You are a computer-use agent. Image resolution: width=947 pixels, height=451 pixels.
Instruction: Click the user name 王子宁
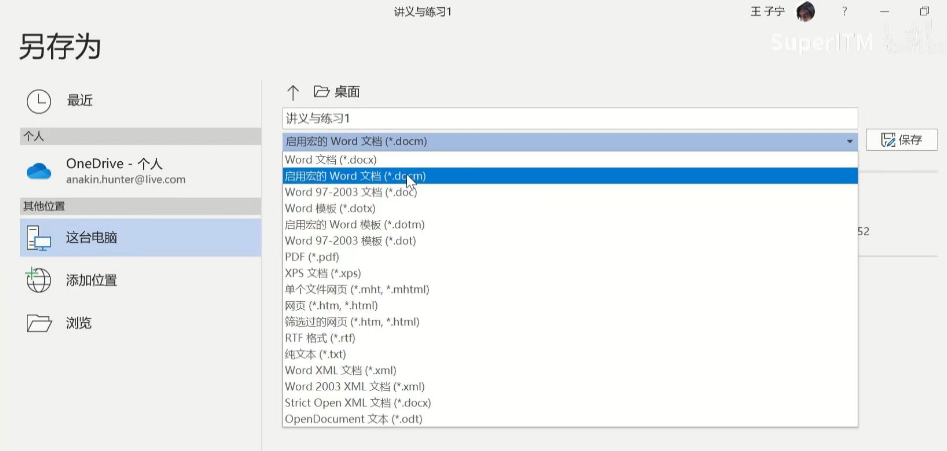768,11
